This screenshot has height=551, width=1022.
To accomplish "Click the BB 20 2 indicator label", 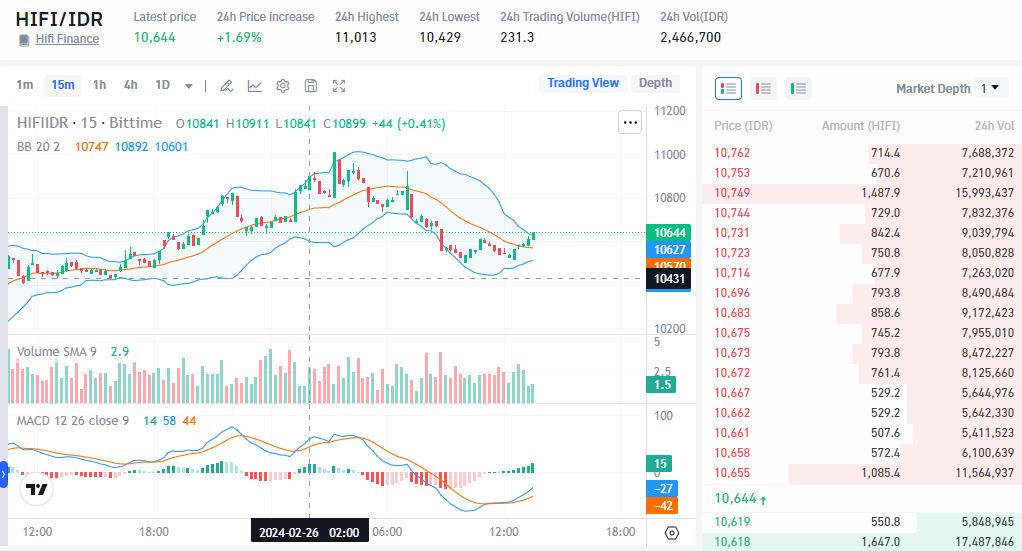I will [x=38, y=147].
